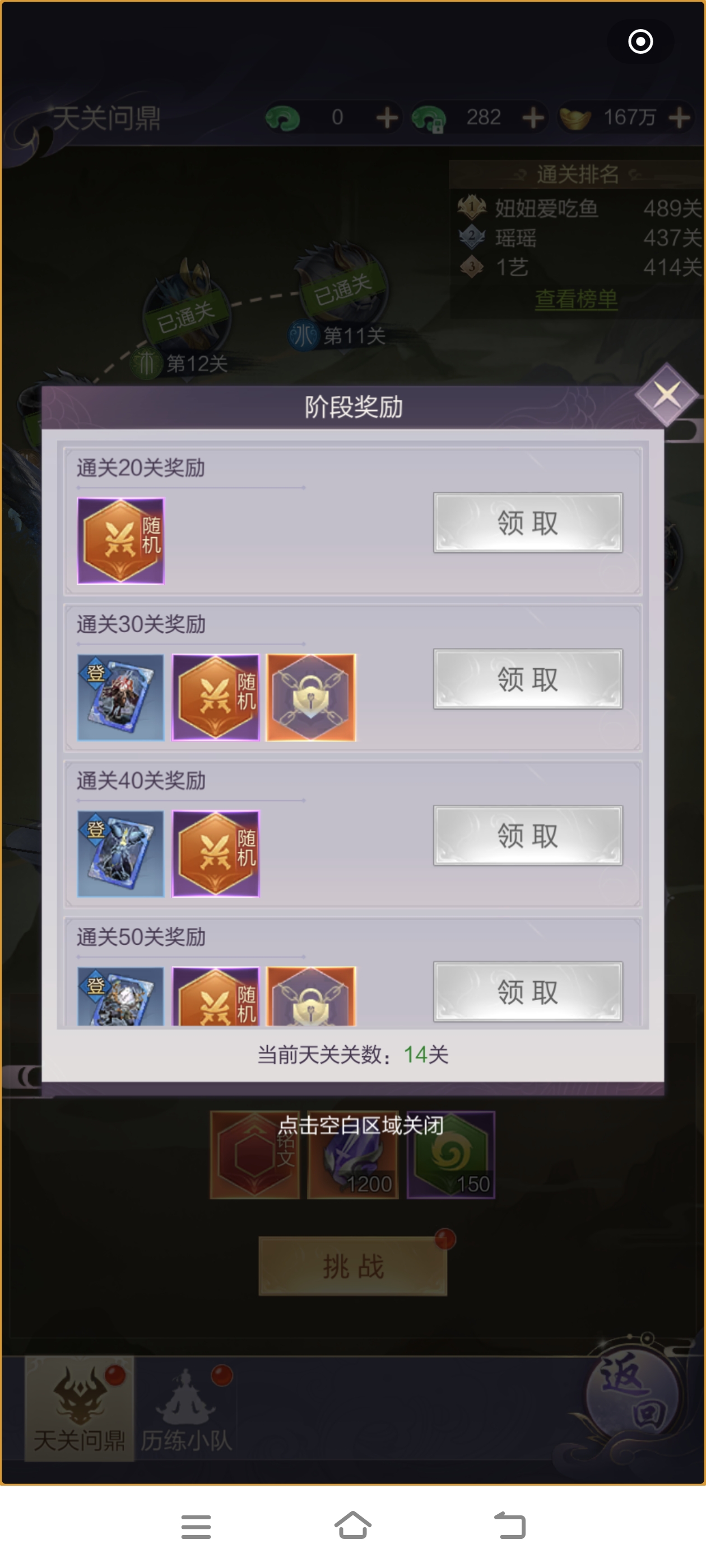Claim the 通关30关奖励 reward
The height and width of the screenshot is (1568, 706).
coord(527,679)
